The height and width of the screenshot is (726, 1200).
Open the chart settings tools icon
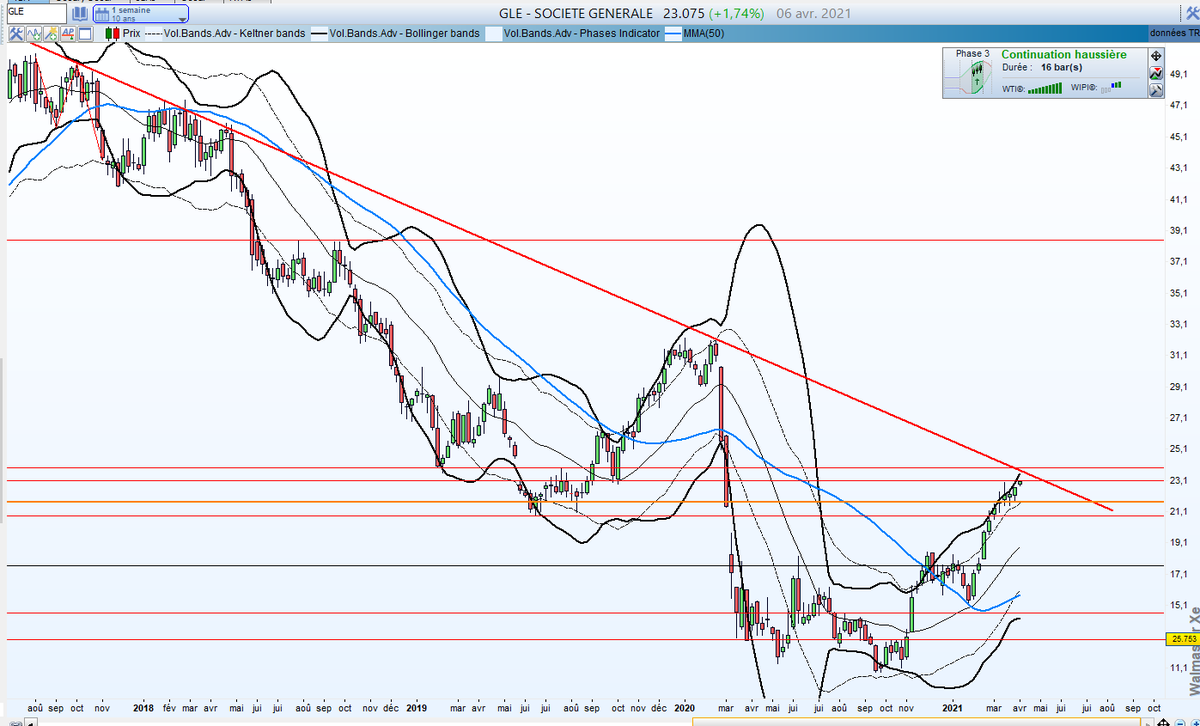coord(15,33)
